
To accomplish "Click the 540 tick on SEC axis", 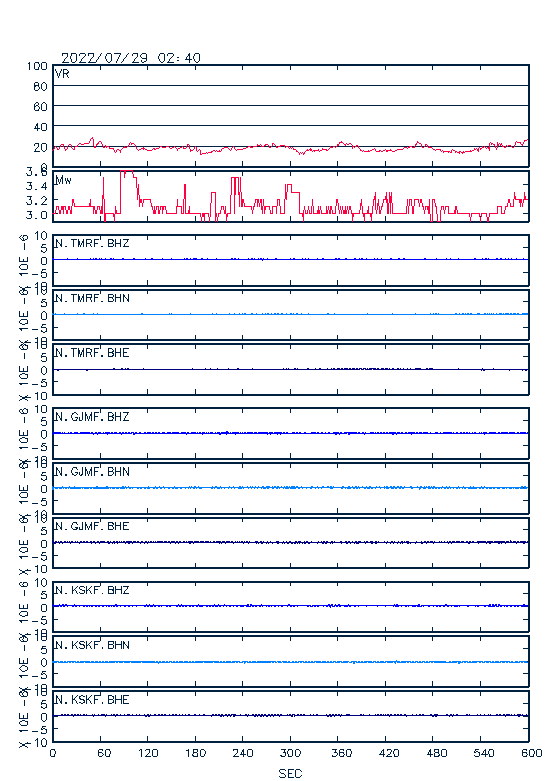I will [x=483, y=753].
